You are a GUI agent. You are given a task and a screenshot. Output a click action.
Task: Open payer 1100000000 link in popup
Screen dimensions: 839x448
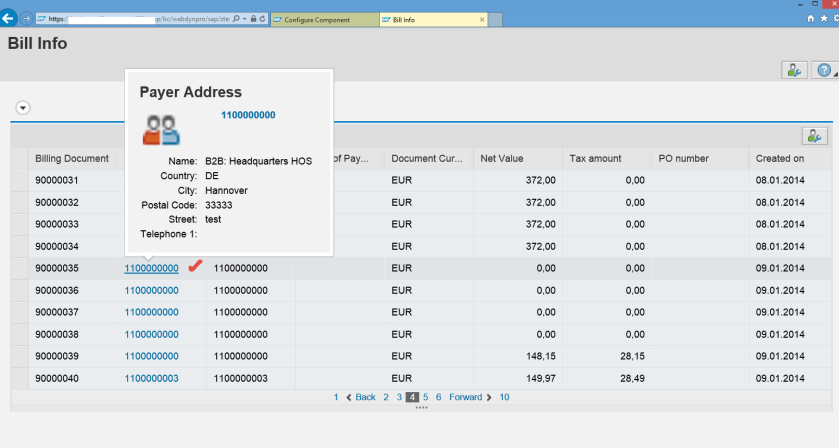click(x=248, y=115)
